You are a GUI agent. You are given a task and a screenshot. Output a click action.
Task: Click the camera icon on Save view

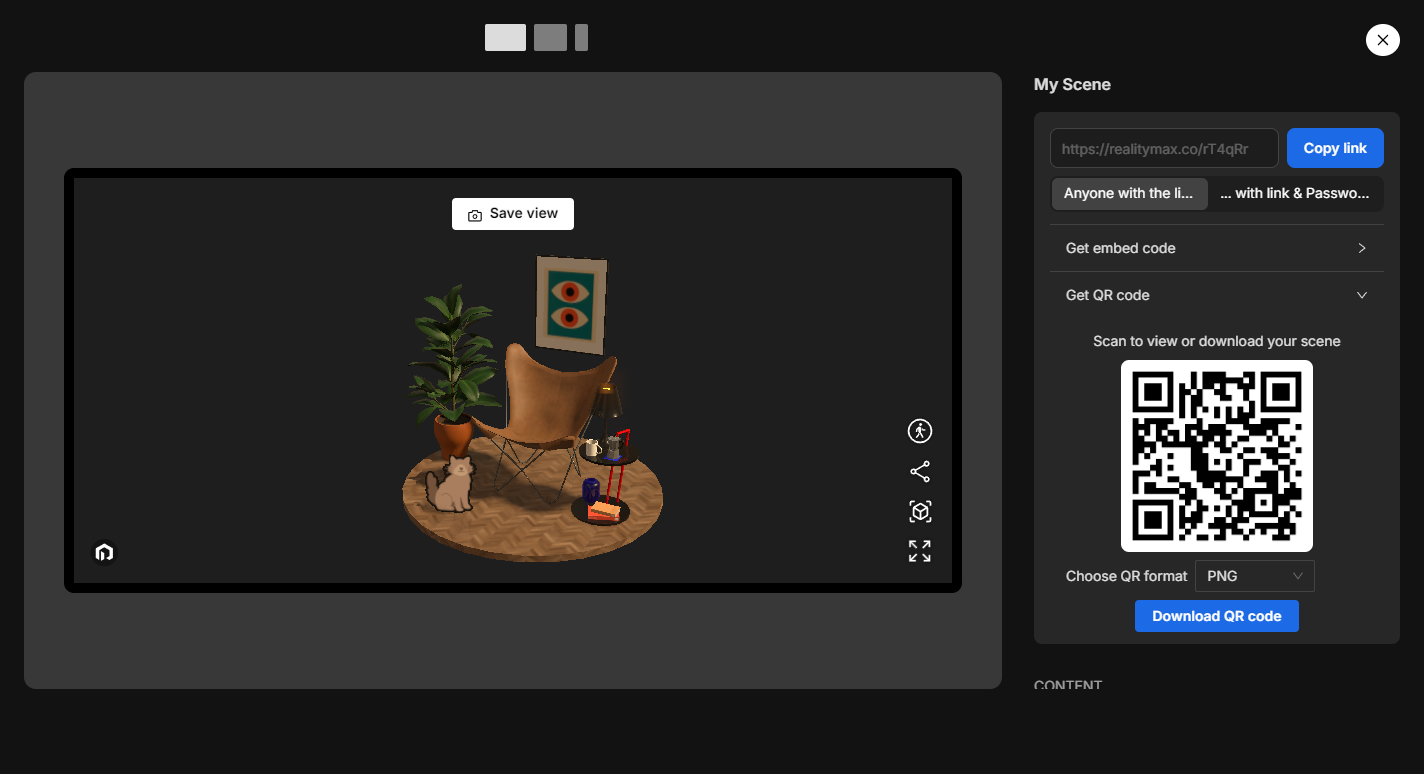(474, 214)
